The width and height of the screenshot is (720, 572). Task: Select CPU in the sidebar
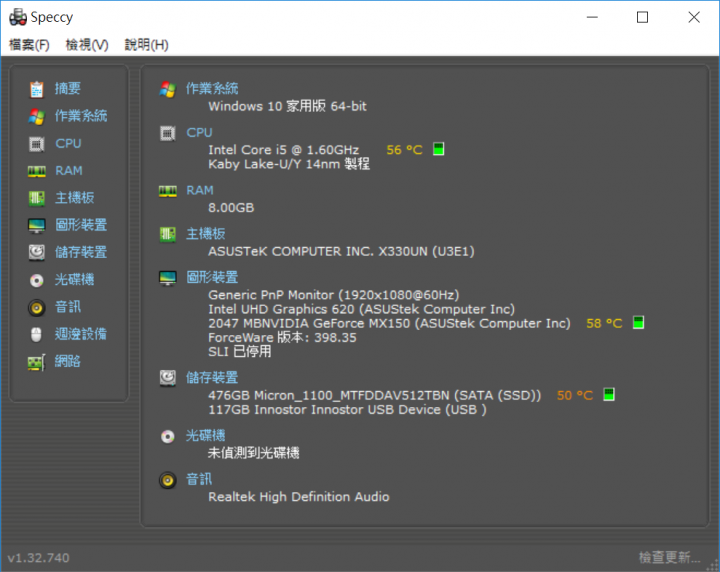pos(68,143)
